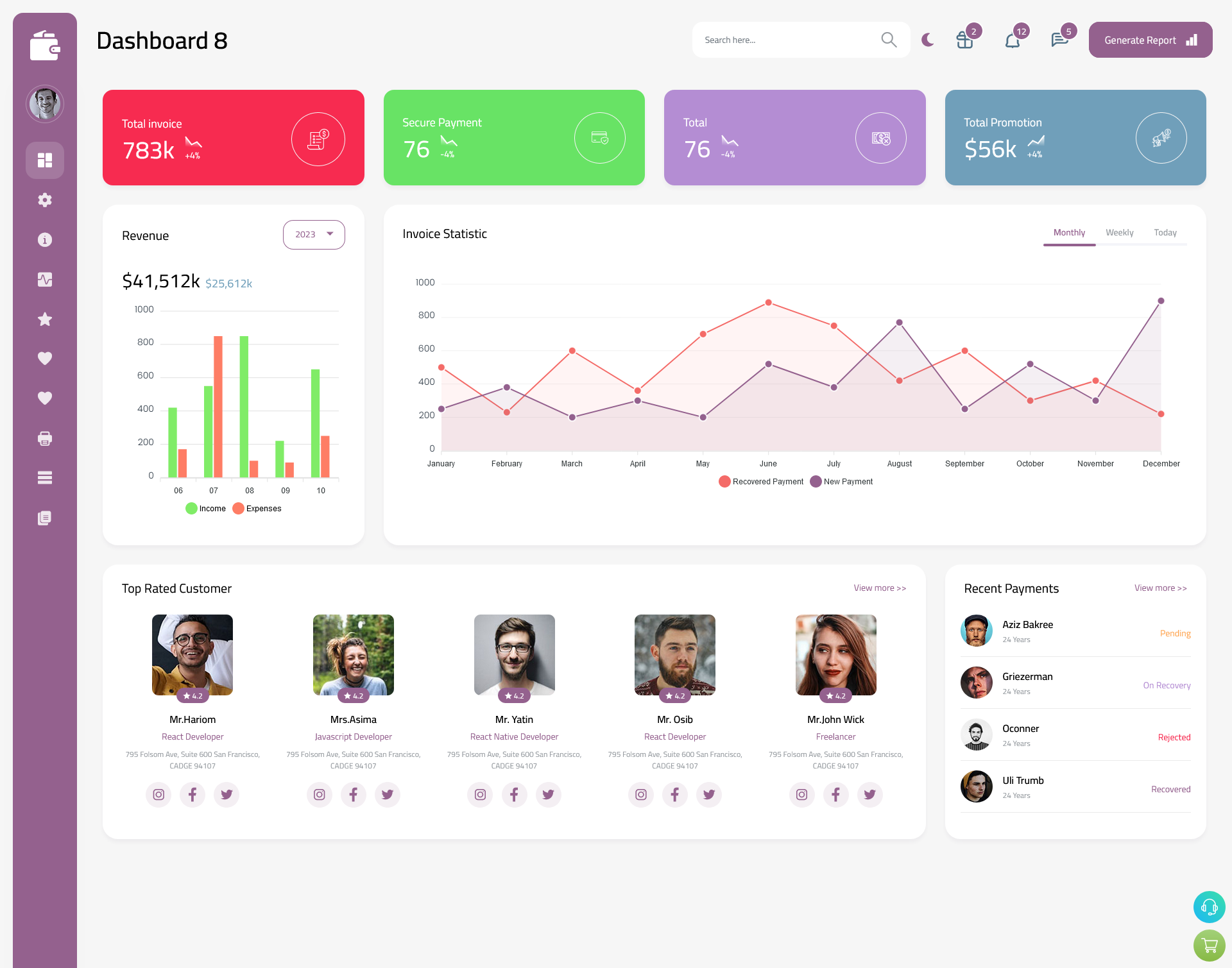The image size is (1232, 968).
Task: Click the analytics chart icon in sidebar
Action: 44,279
